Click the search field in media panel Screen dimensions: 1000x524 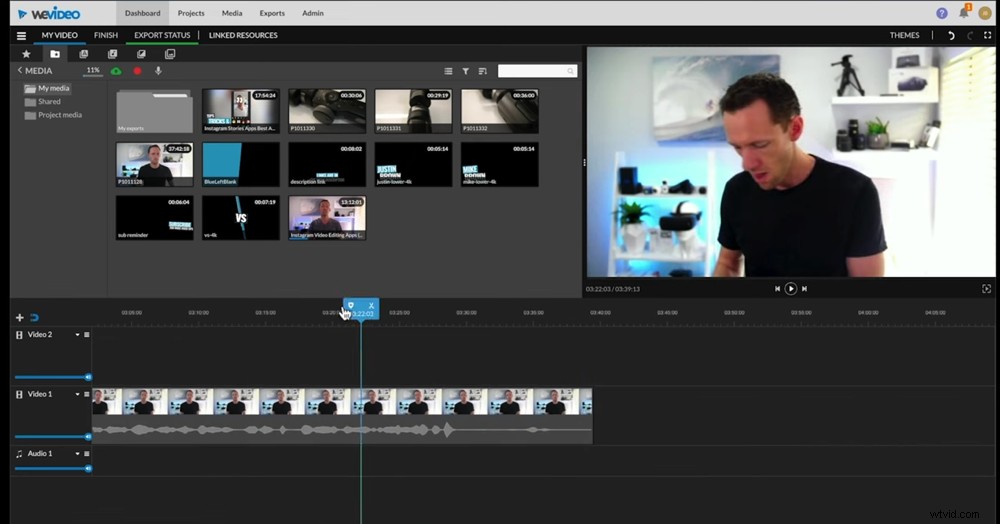click(x=537, y=71)
